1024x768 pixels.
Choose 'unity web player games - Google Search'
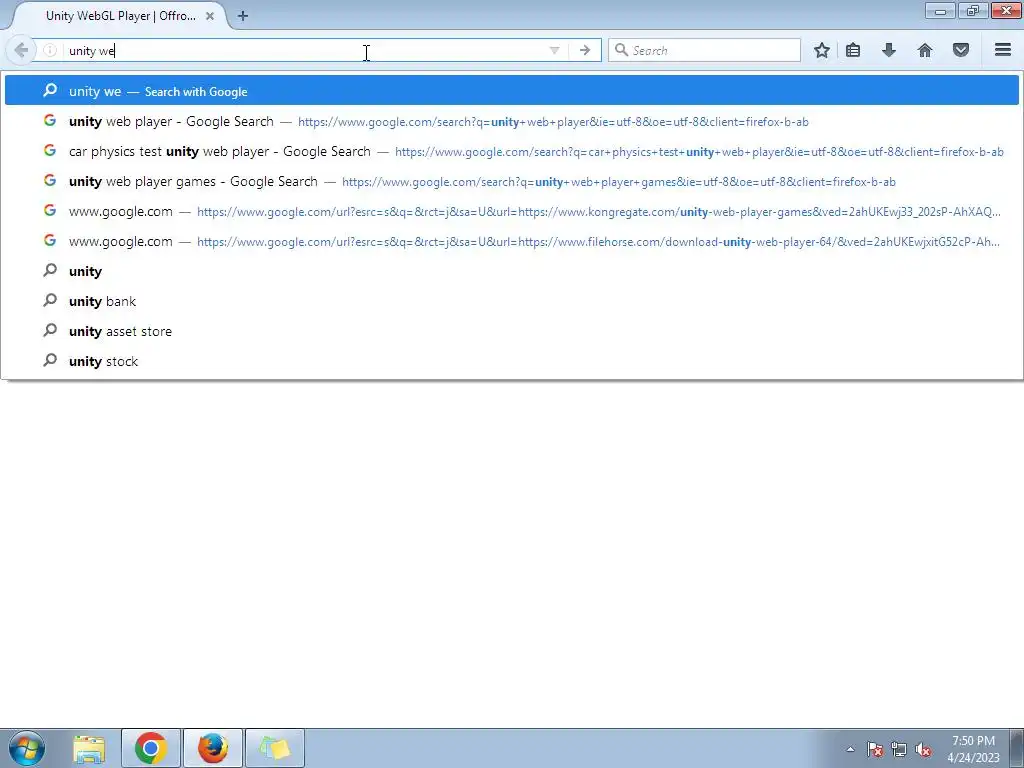[x=511, y=182]
